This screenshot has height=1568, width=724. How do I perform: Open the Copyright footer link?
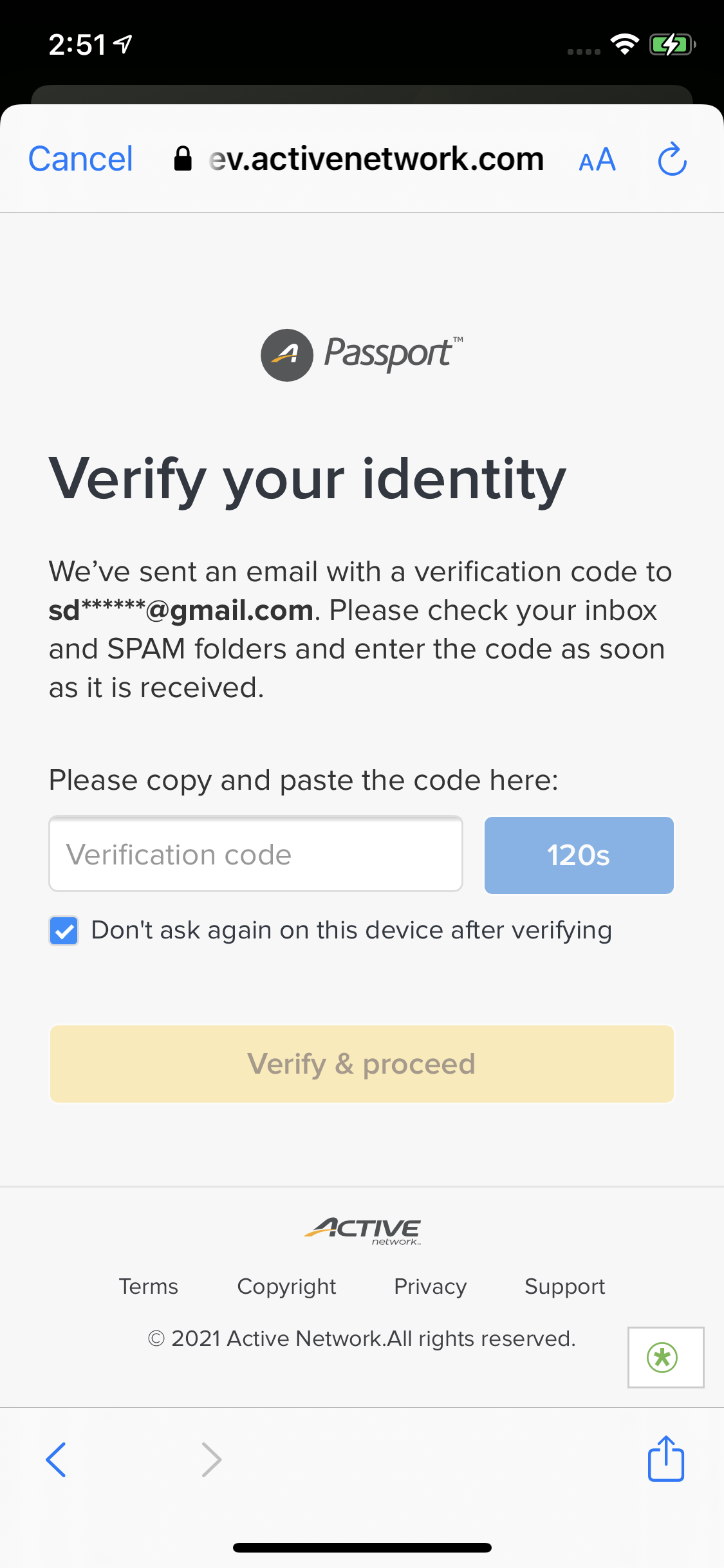(x=286, y=1286)
